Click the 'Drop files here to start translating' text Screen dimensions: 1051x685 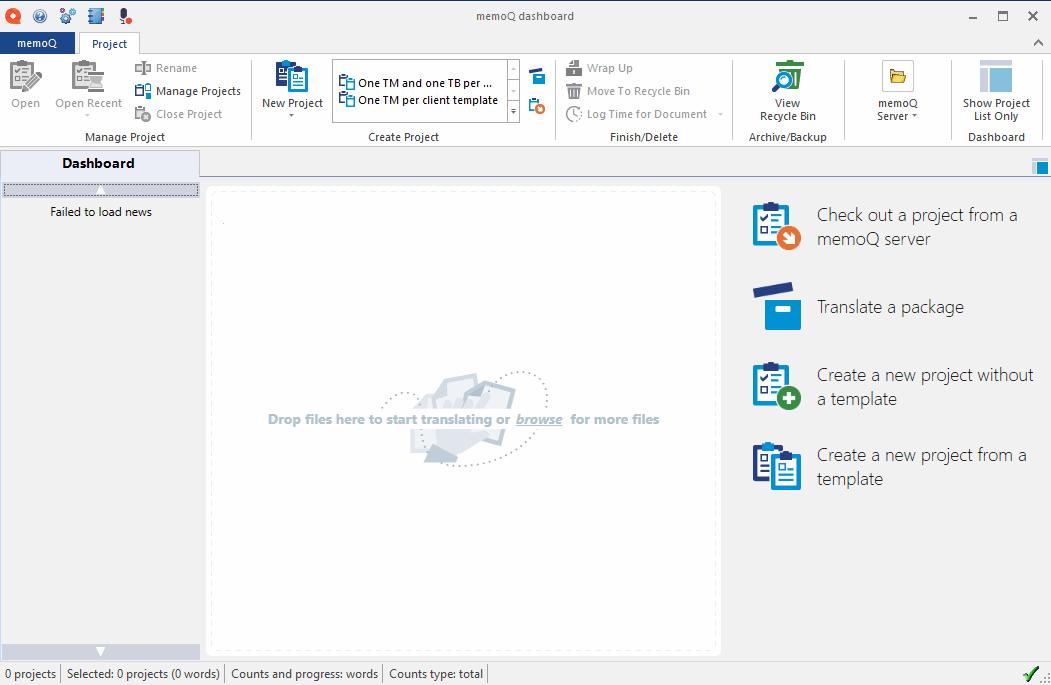point(379,420)
